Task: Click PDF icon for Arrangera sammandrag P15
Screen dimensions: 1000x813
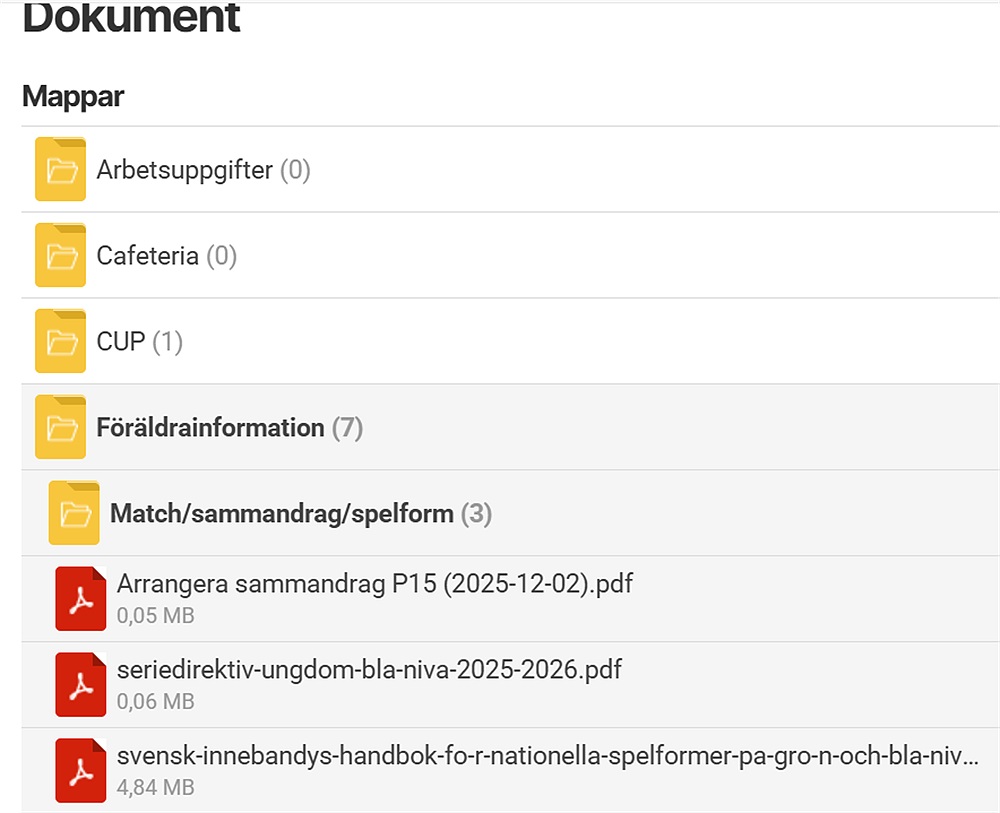Action: (81, 599)
